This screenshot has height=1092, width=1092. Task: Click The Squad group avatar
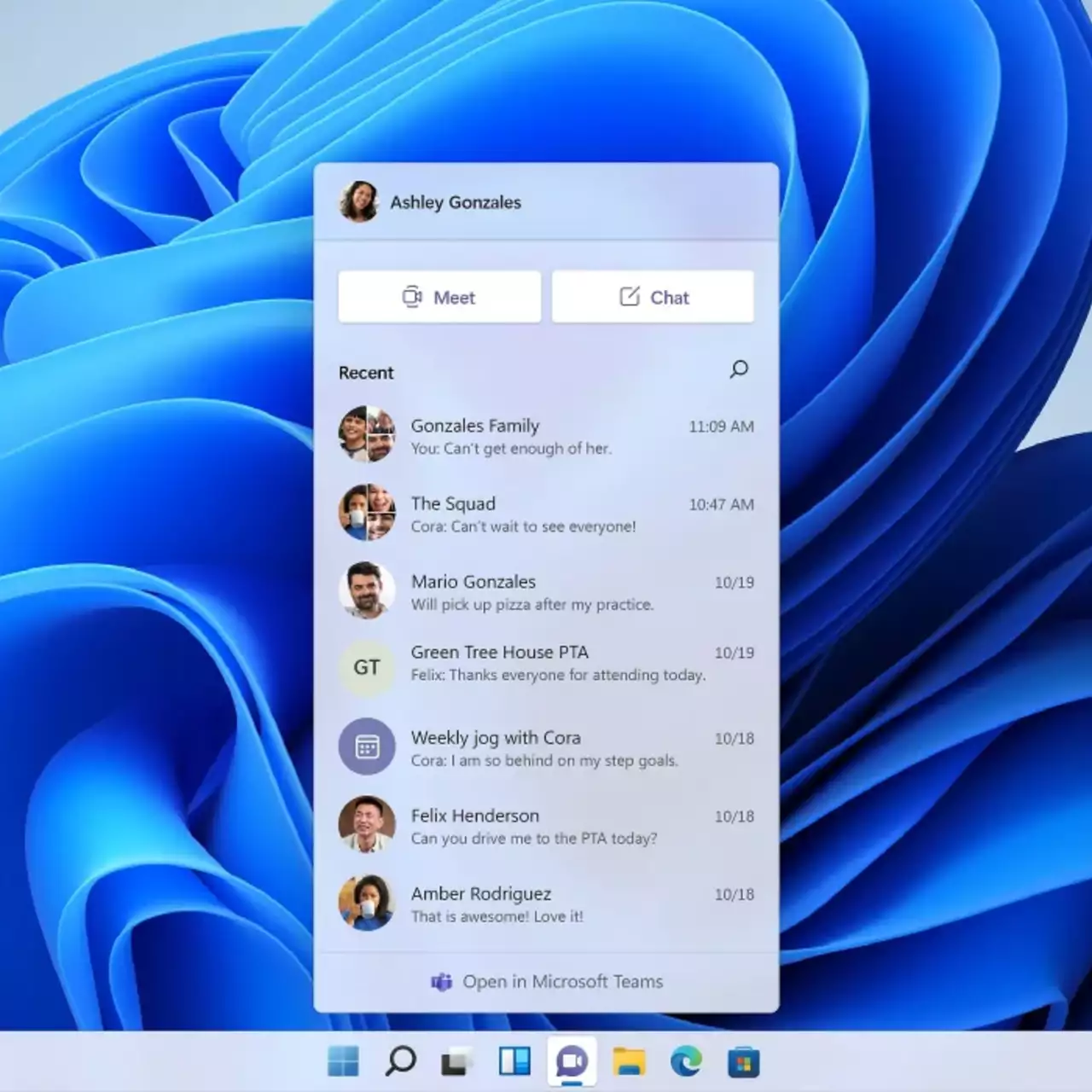(x=367, y=512)
